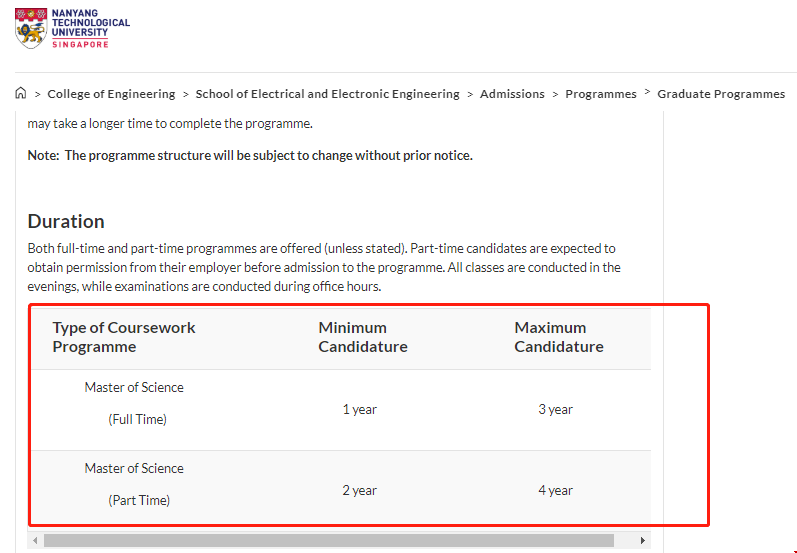The image size is (797, 553).
Task: Select the Programmes breadcrumb item
Action: click(x=600, y=94)
